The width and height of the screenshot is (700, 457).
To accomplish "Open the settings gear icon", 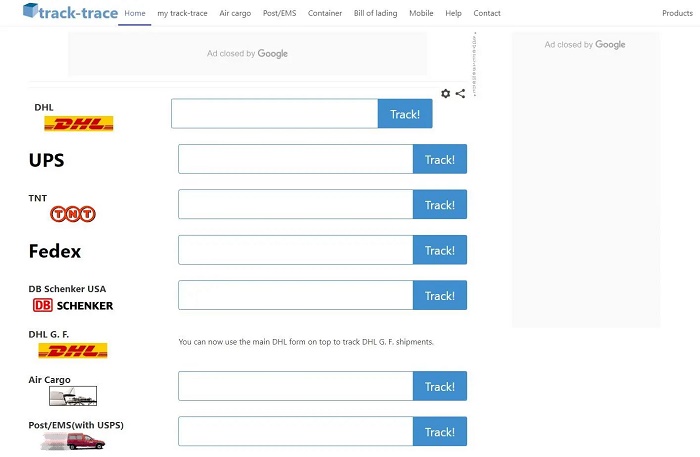I will (x=446, y=93).
